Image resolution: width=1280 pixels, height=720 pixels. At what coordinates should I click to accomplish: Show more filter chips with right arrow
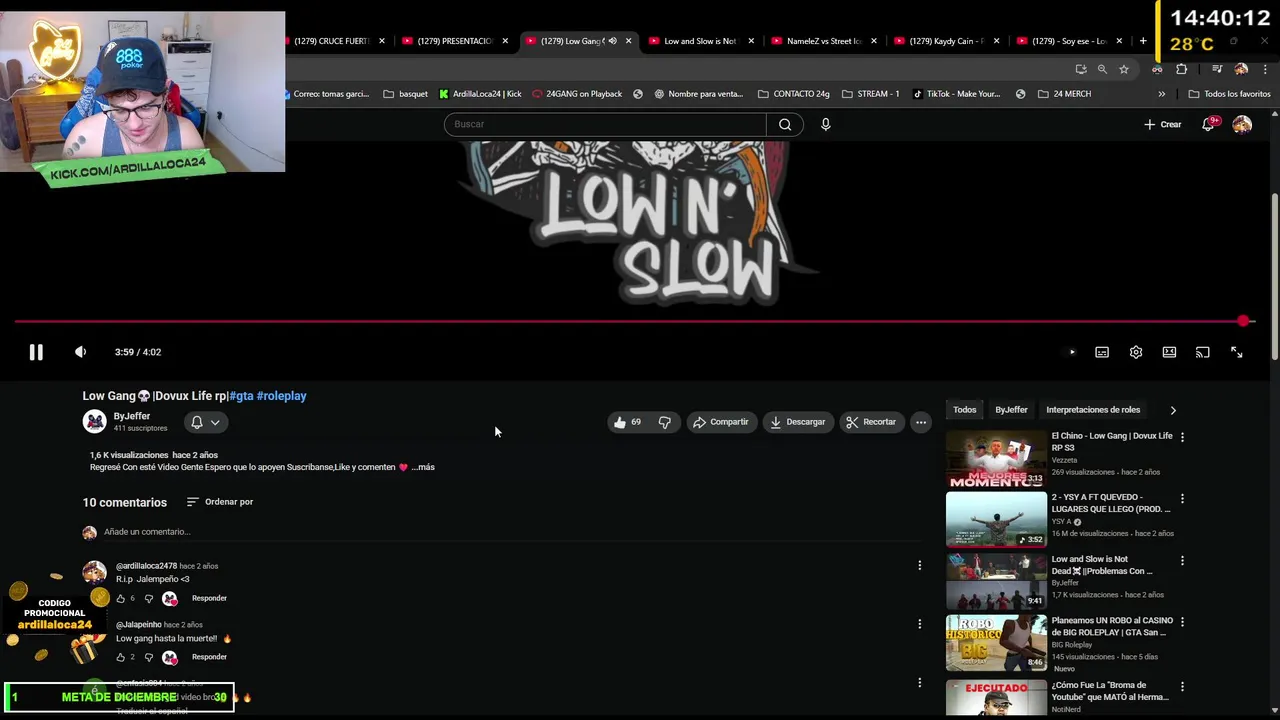coord(1173,410)
